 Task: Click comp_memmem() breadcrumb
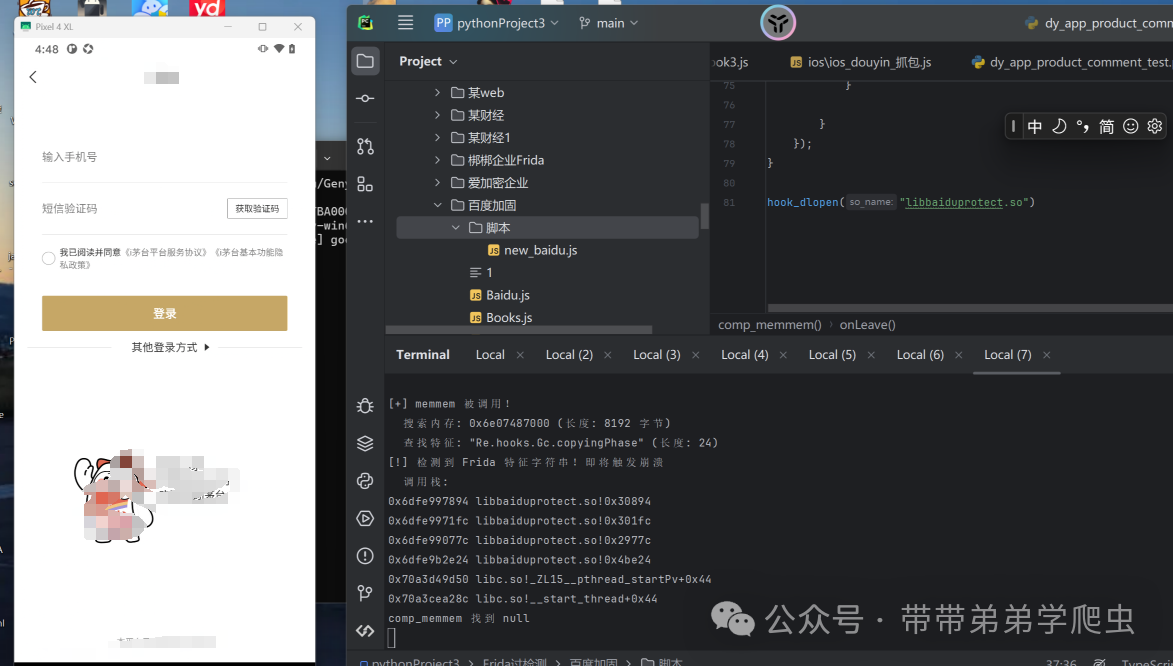[770, 325]
